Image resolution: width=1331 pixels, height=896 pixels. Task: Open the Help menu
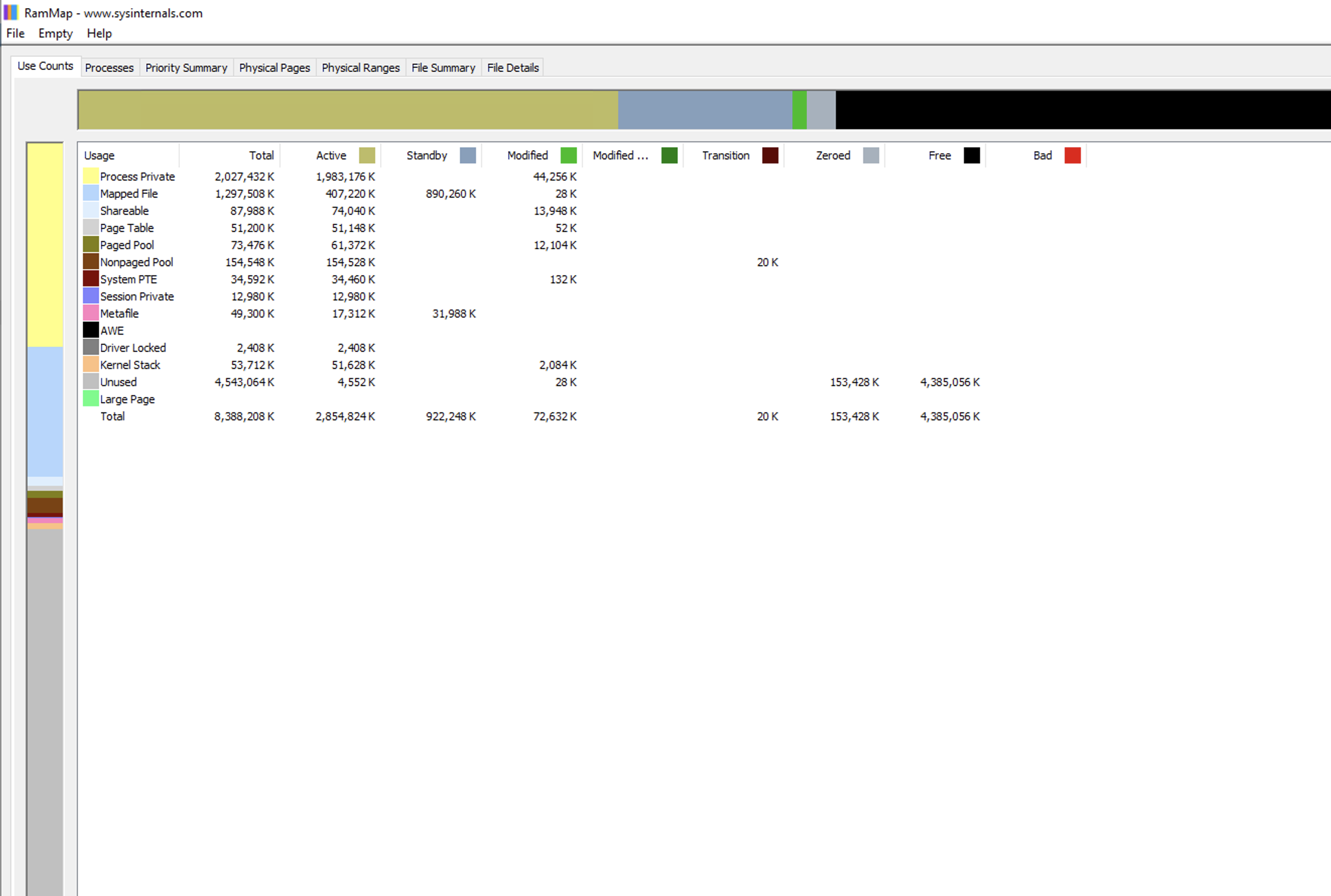pos(99,33)
